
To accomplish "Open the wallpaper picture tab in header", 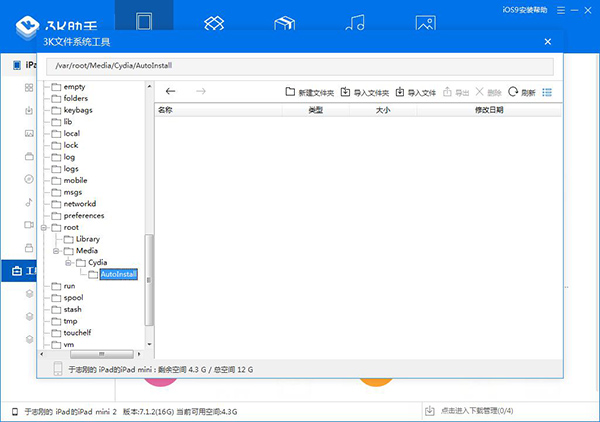I will pos(425,24).
